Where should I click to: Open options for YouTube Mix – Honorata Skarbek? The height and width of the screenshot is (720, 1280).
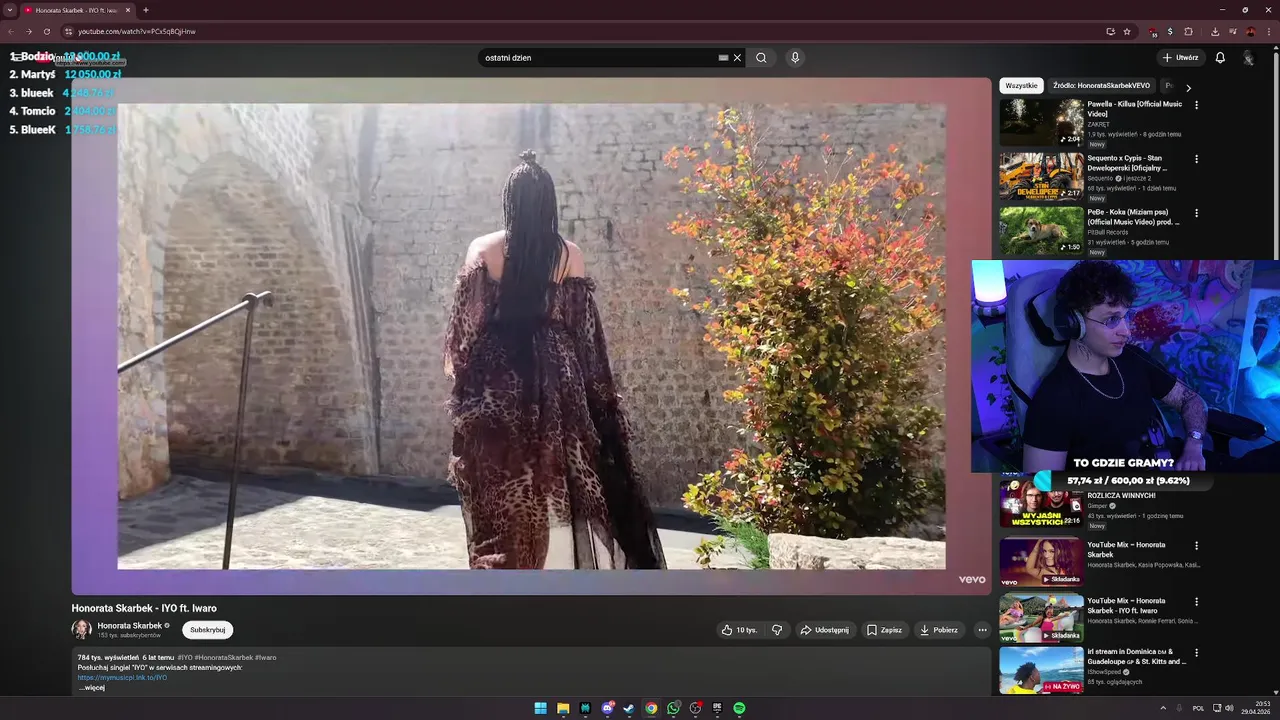pyautogui.click(x=1196, y=546)
